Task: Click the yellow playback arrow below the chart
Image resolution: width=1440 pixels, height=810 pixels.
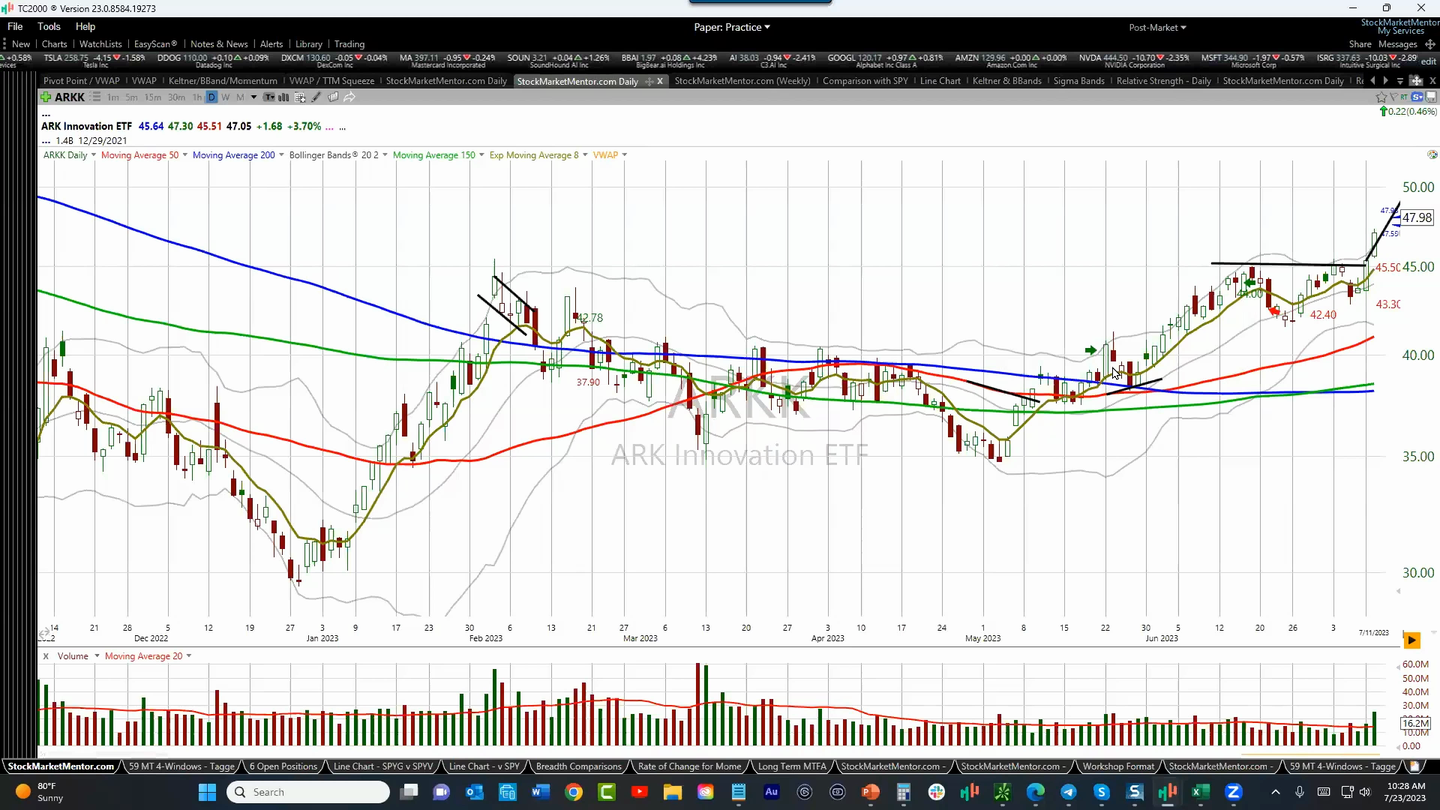Action: pos(1411,639)
